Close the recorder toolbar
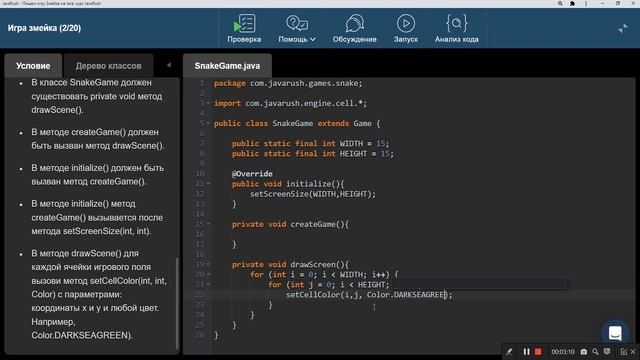The width and height of the screenshot is (640, 360). tap(633, 351)
